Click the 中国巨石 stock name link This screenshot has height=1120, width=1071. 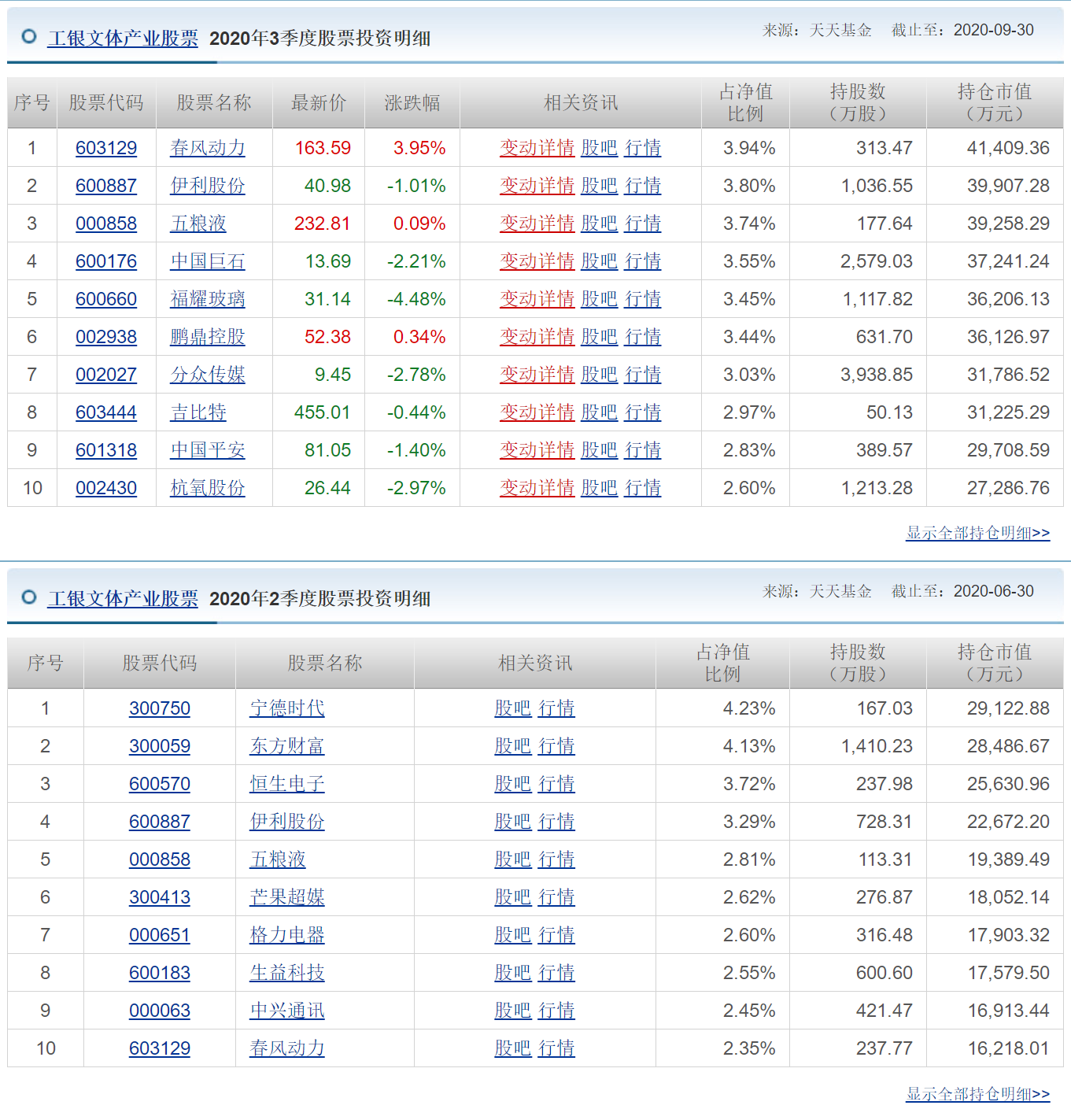(208, 261)
